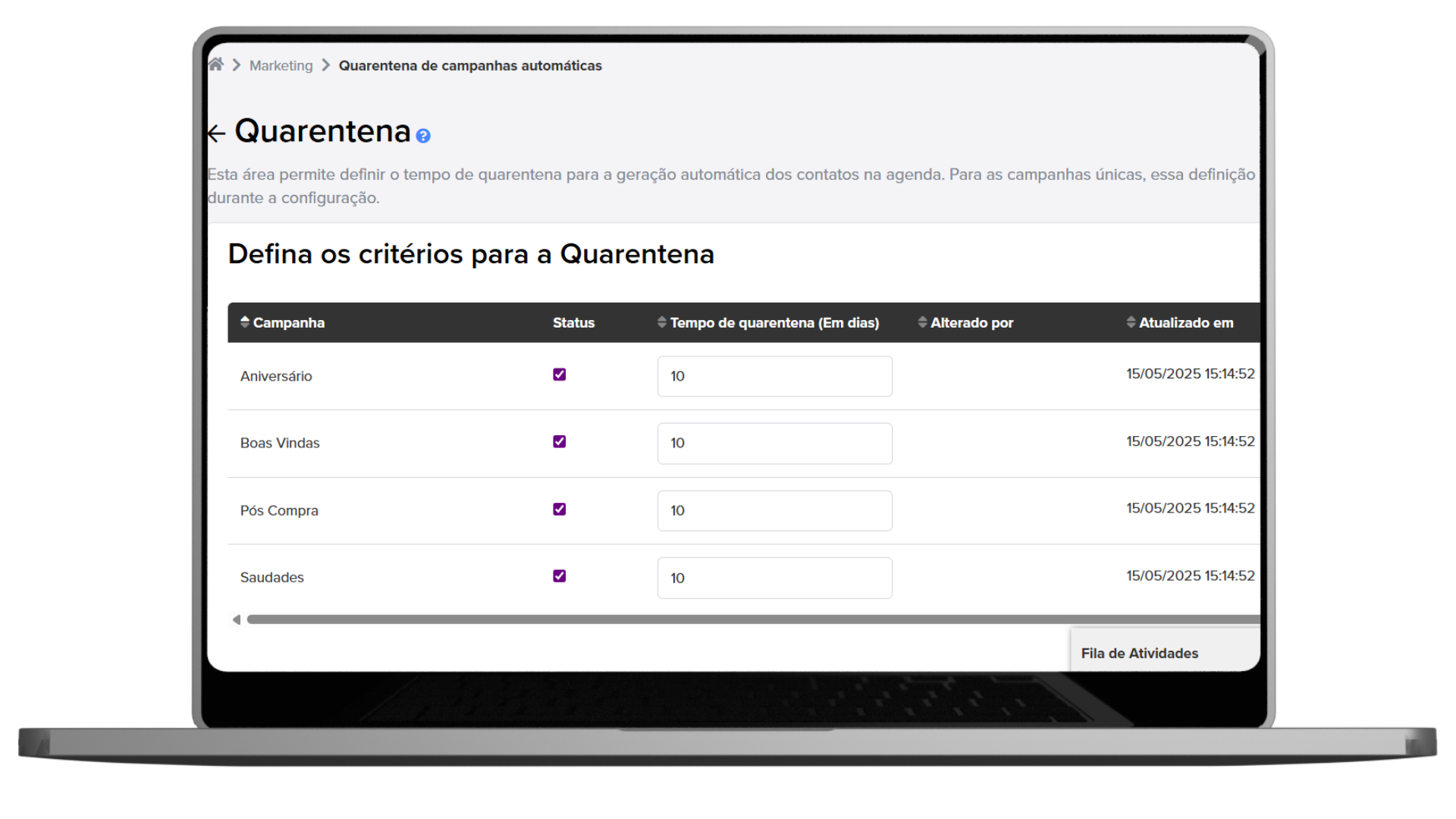Click the horizontal scrollbar left arrow
The image size is (1456, 819).
(237, 620)
